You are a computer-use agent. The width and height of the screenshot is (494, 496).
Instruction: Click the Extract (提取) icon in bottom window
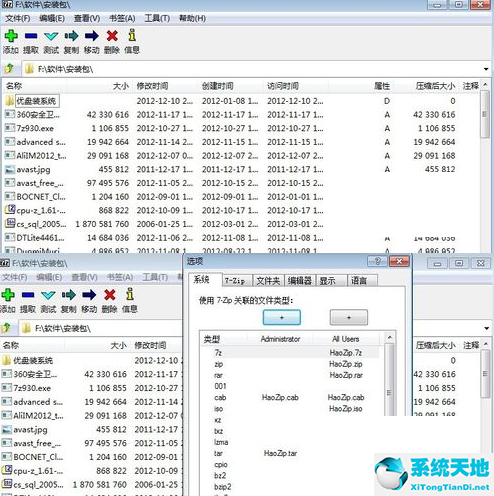(x=28, y=295)
